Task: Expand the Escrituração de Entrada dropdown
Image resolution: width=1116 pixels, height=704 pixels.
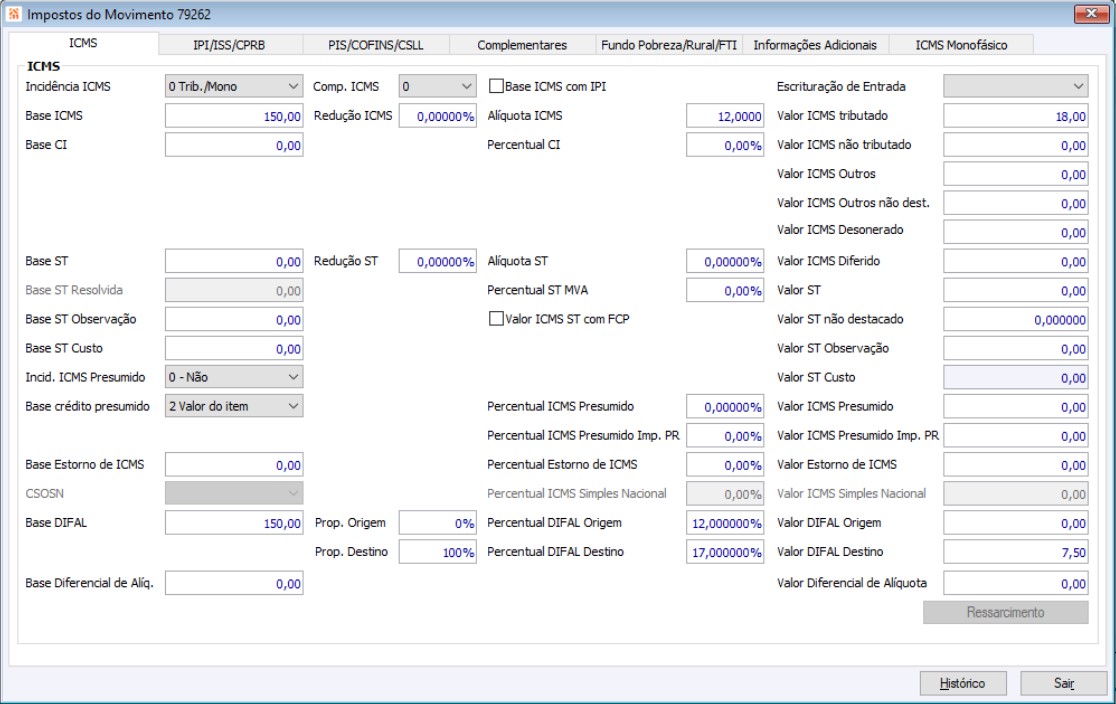Action: [1016, 86]
